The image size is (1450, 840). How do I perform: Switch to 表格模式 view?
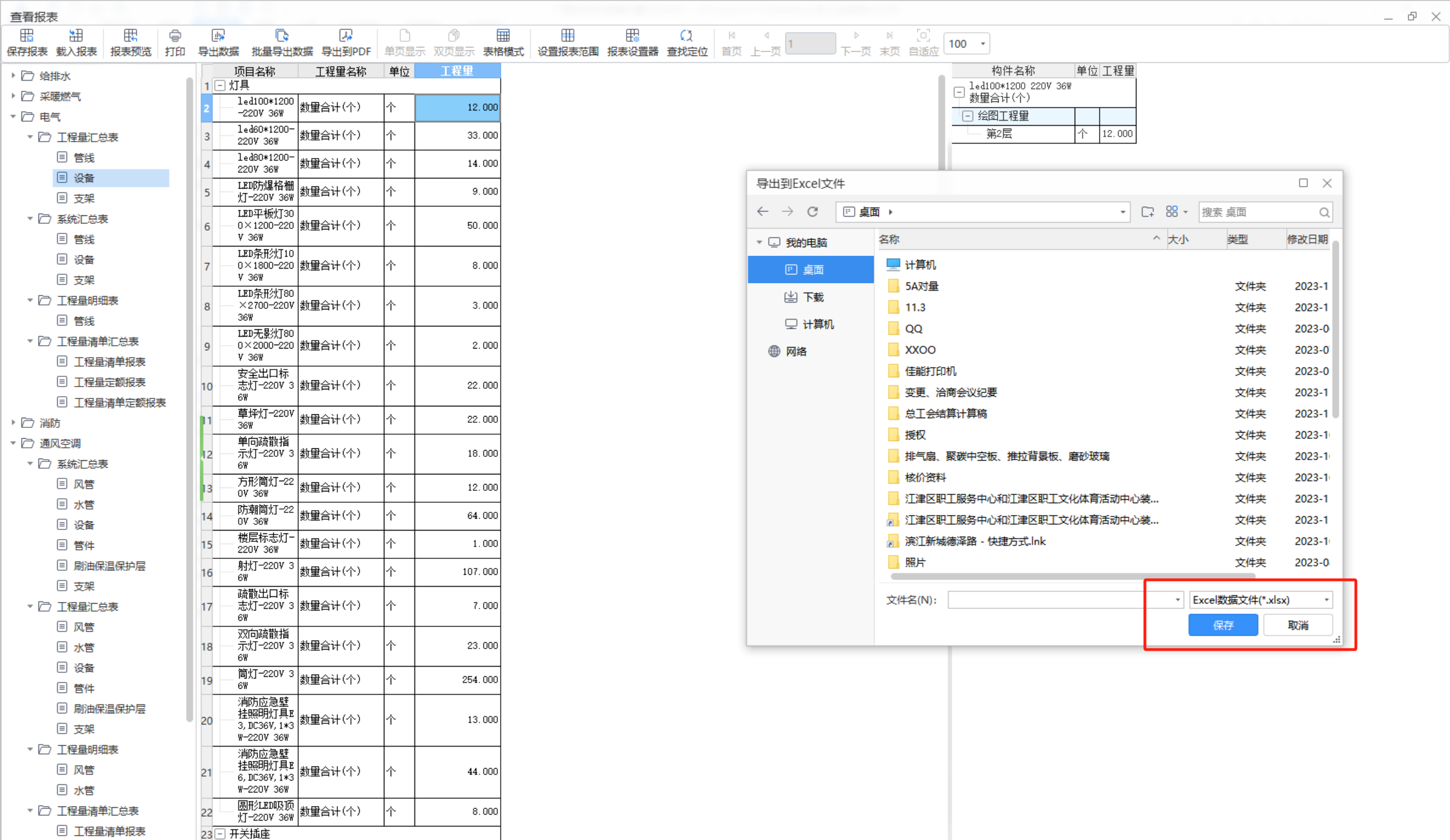503,43
